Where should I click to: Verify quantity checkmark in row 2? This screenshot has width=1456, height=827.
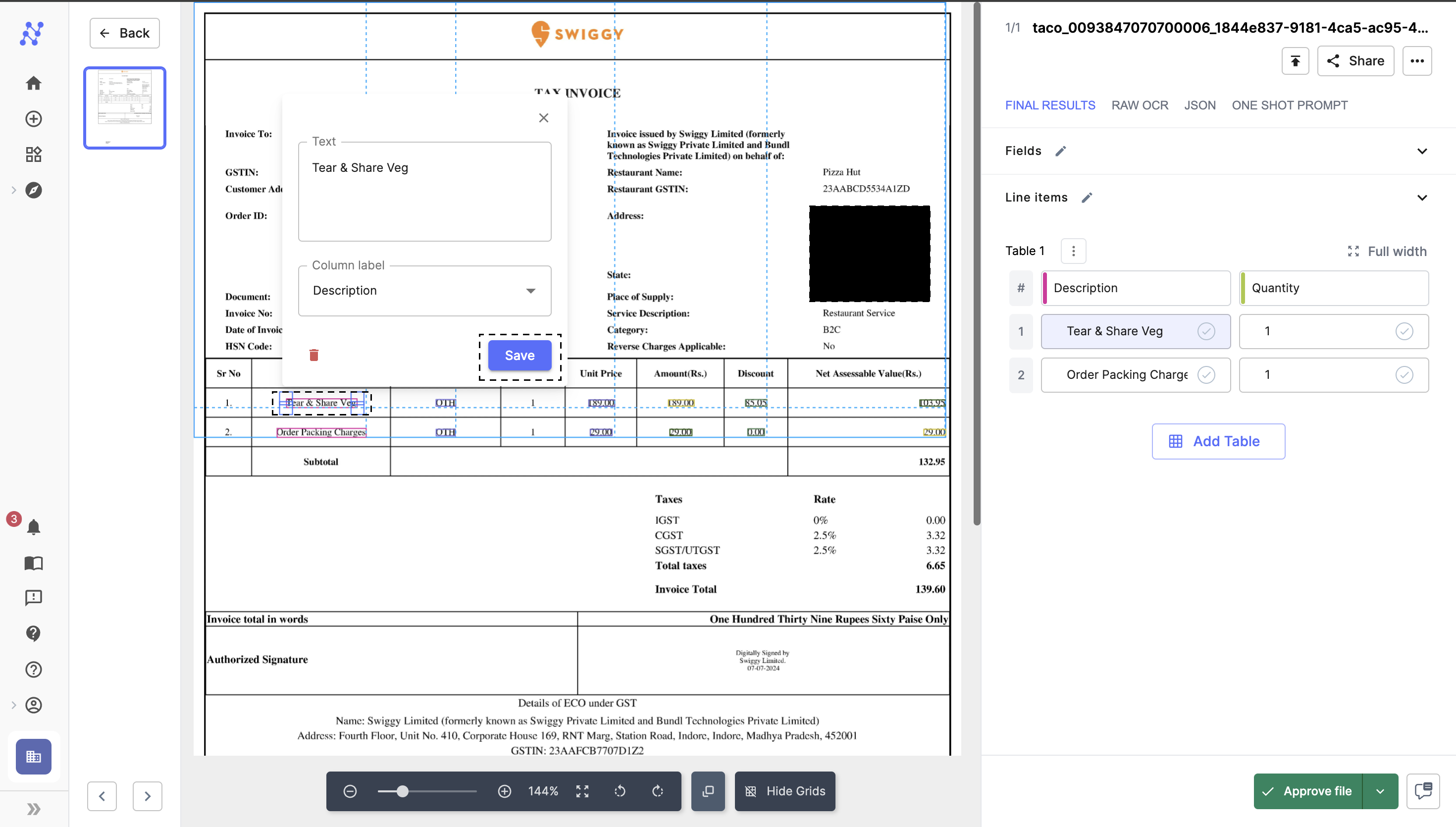(x=1404, y=375)
